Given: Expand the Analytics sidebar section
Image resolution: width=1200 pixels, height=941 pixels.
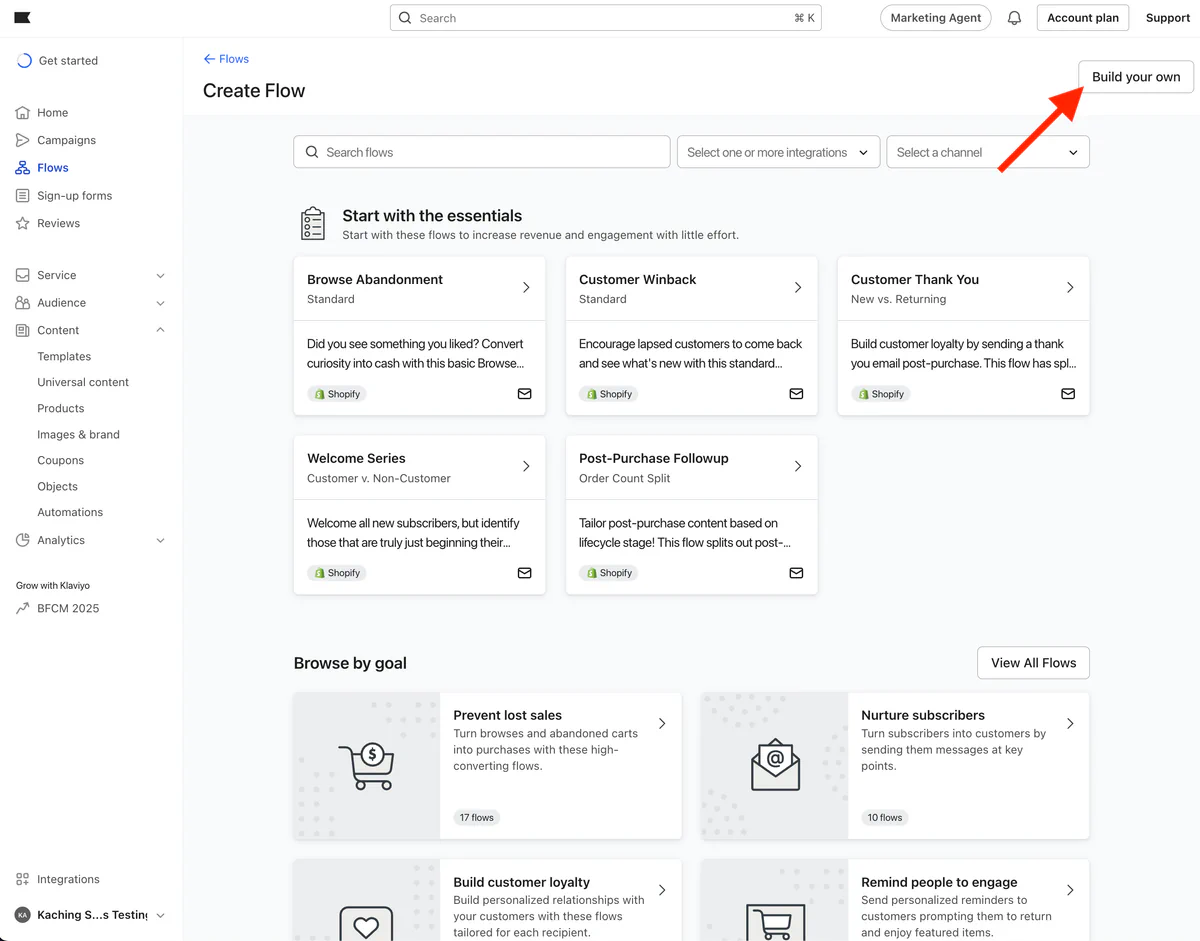Looking at the screenshot, I should pos(161,540).
